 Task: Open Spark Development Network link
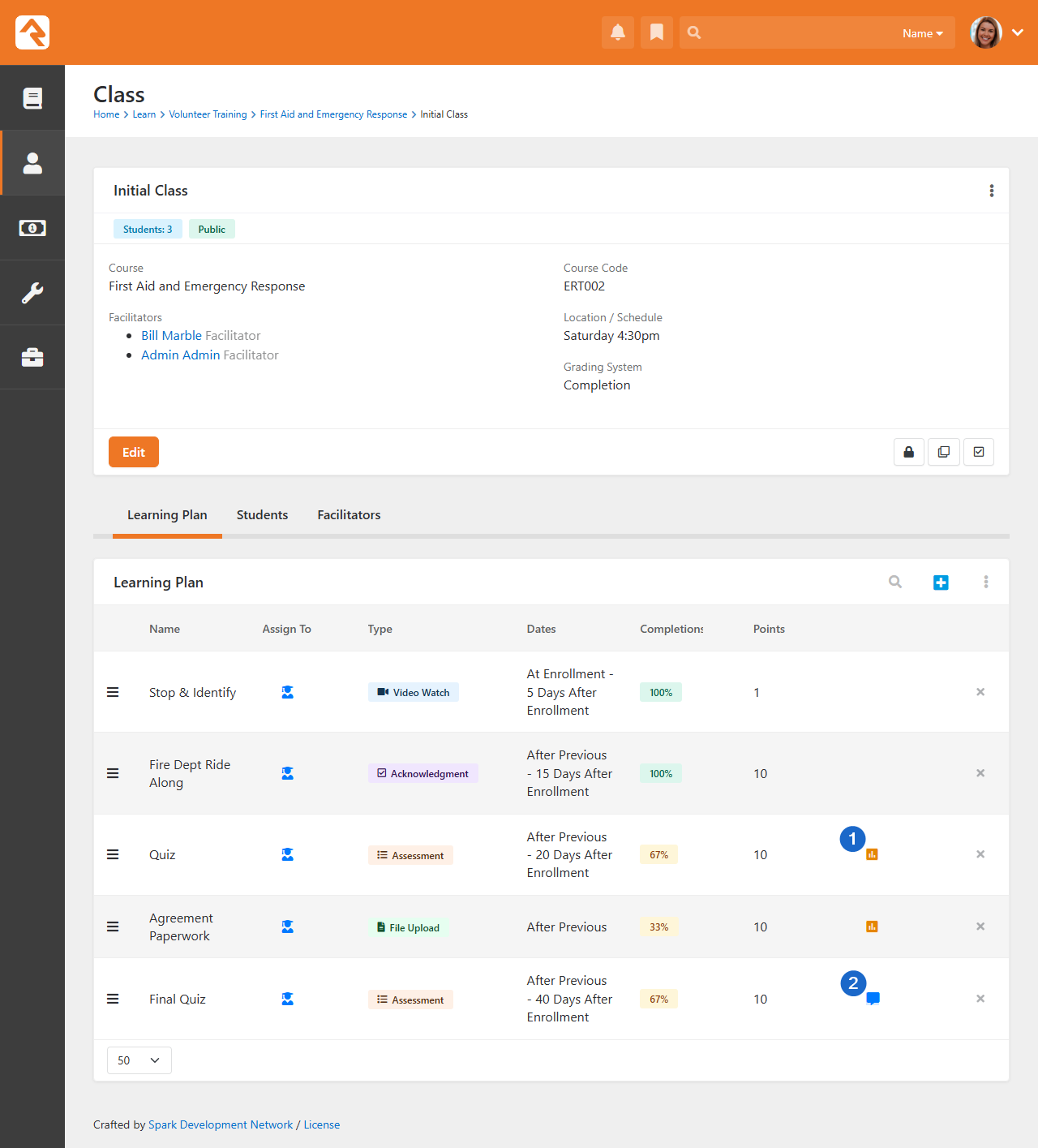221,1124
